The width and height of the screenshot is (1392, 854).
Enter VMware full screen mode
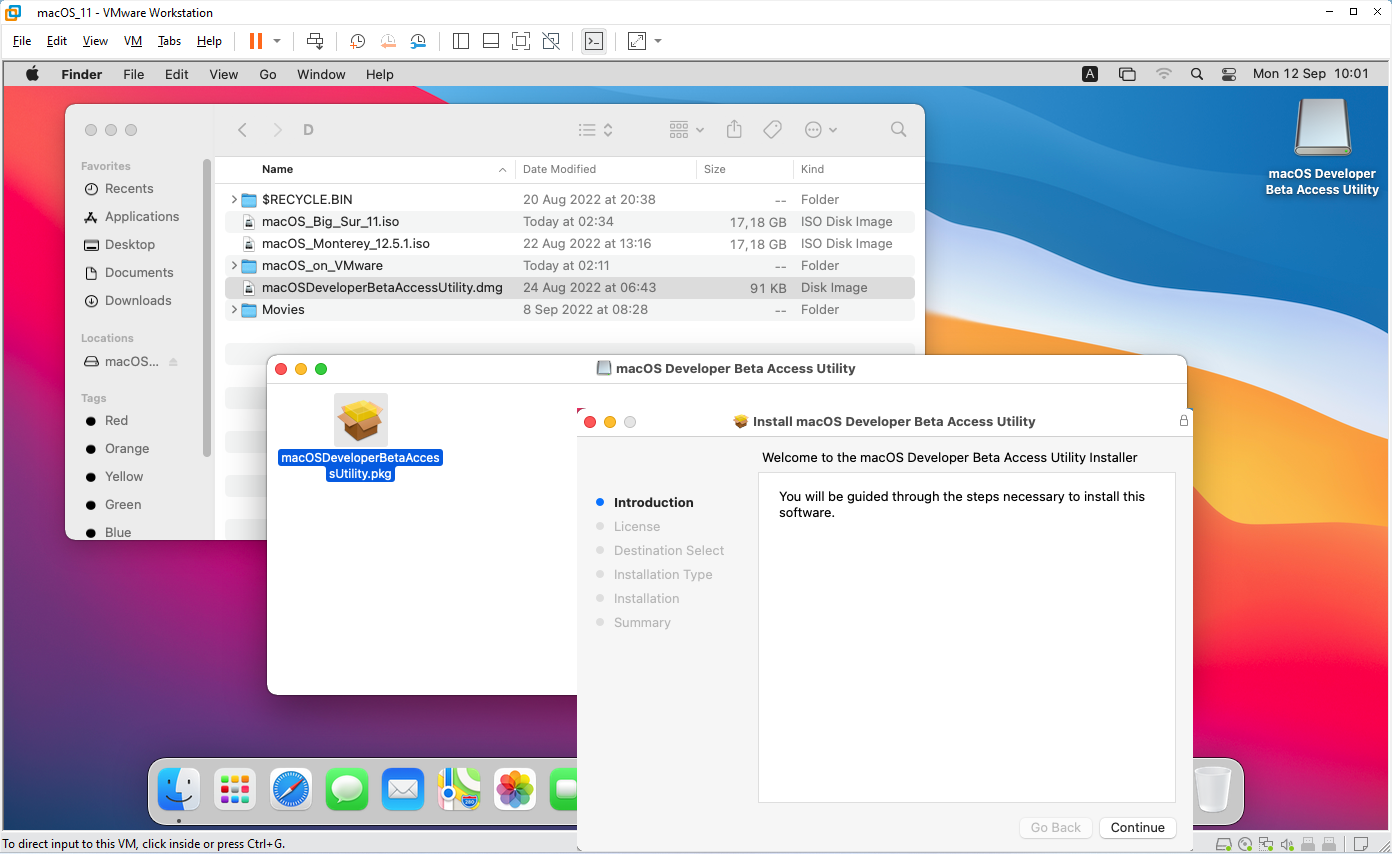(521, 41)
